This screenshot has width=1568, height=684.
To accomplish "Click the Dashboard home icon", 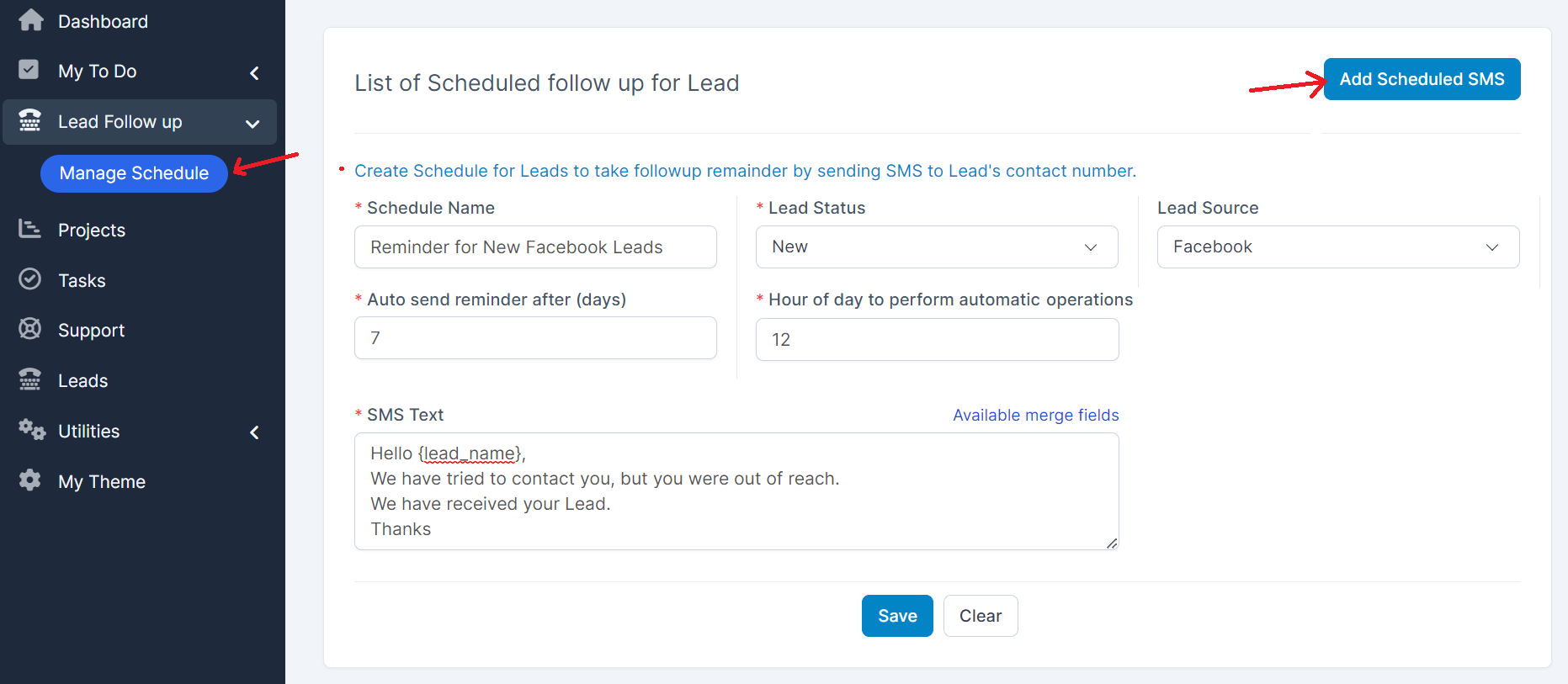I will [30, 20].
